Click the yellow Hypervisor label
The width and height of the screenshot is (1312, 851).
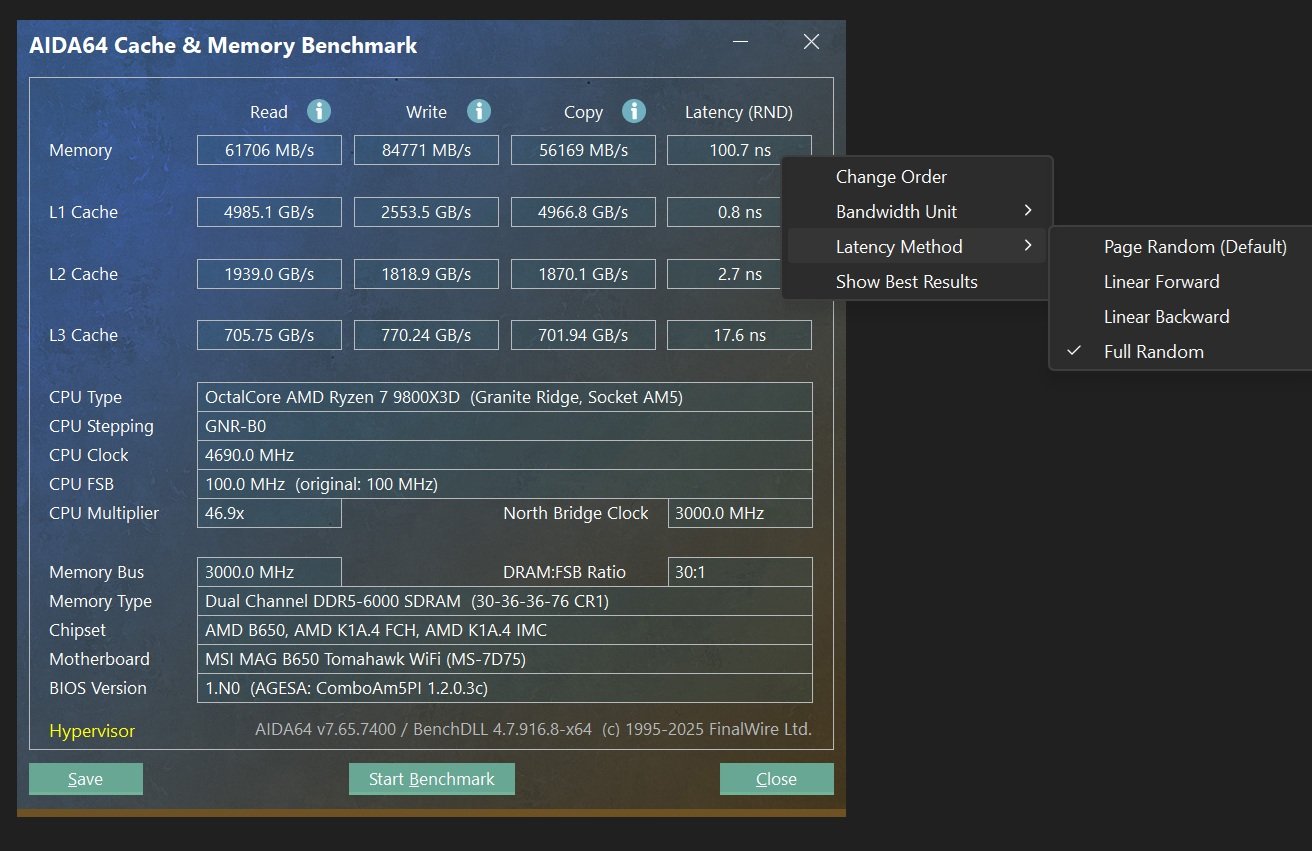point(92,731)
